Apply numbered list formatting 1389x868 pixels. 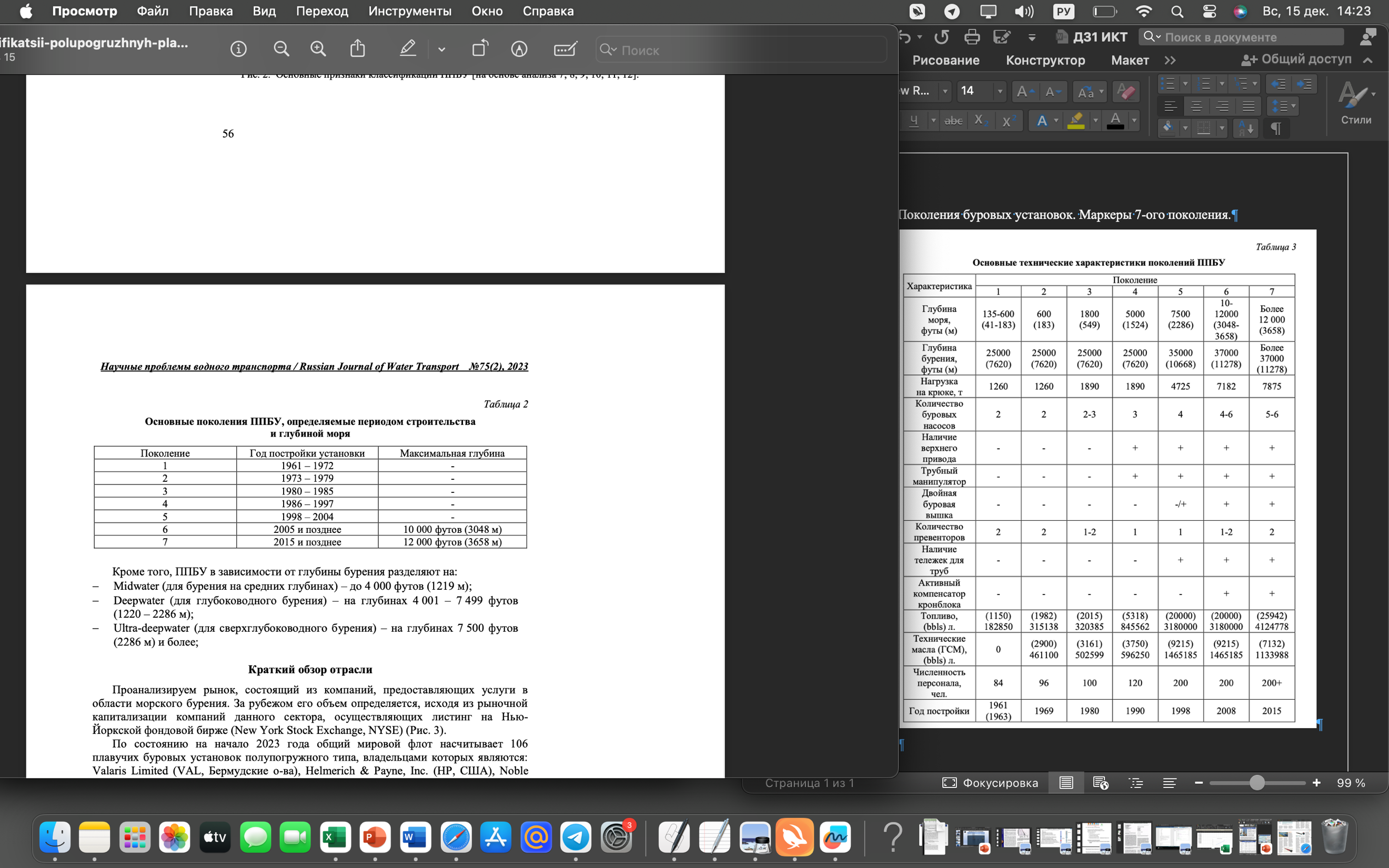pos(1204,84)
